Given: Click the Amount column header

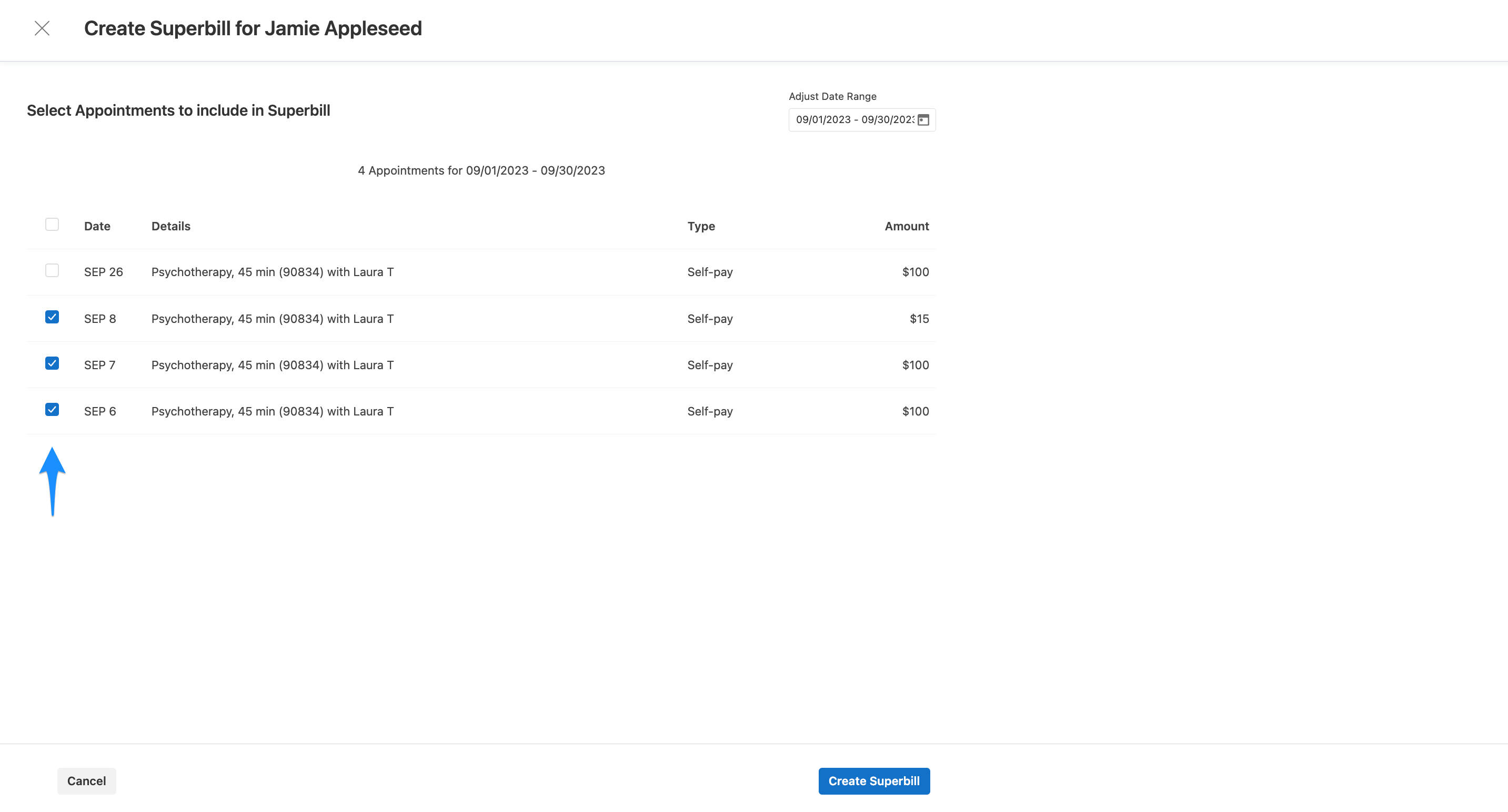Looking at the screenshot, I should pyautogui.click(x=906, y=226).
